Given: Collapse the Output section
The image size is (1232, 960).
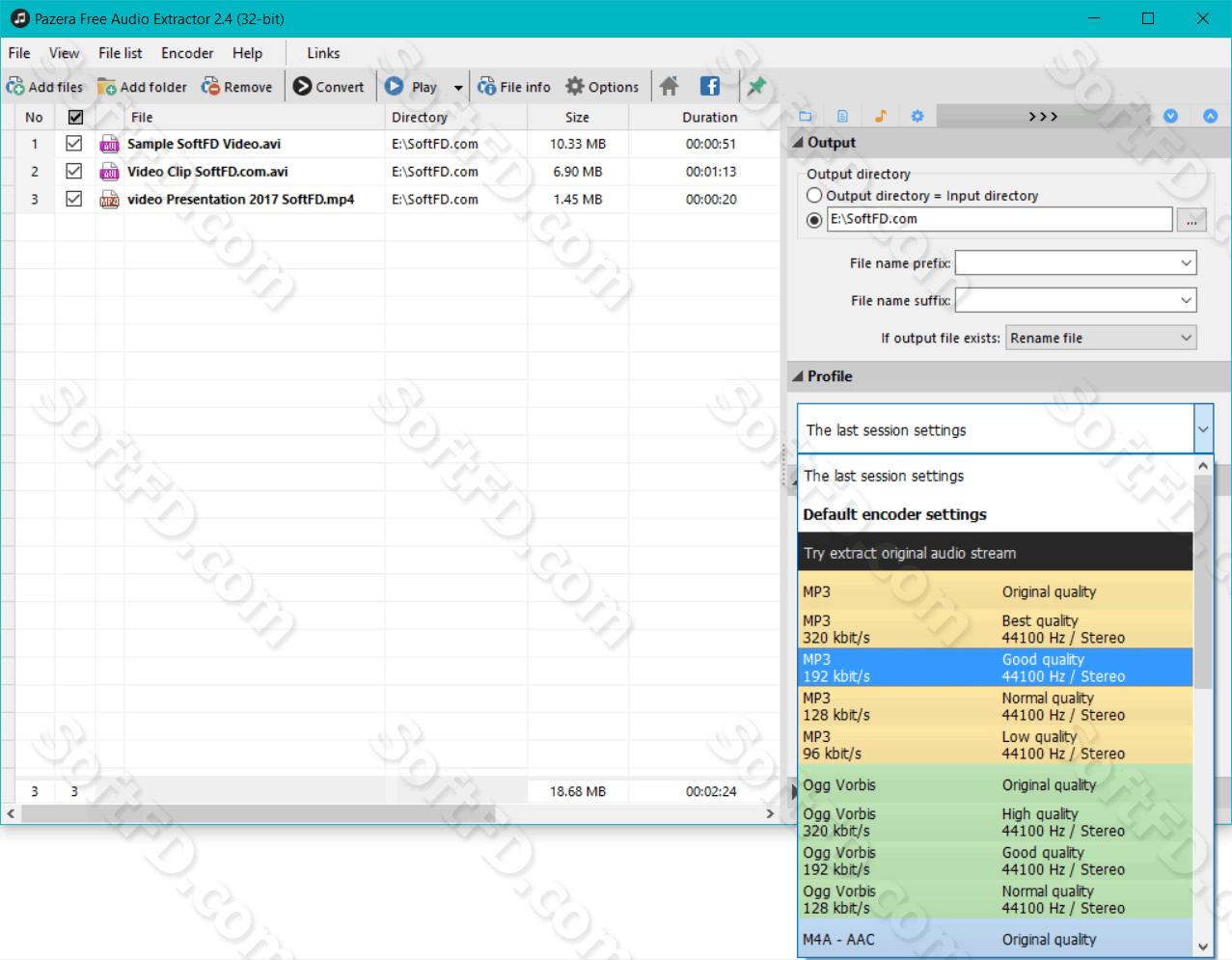Looking at the screenshot, I should pyautogui.click(x=798, y=142).
